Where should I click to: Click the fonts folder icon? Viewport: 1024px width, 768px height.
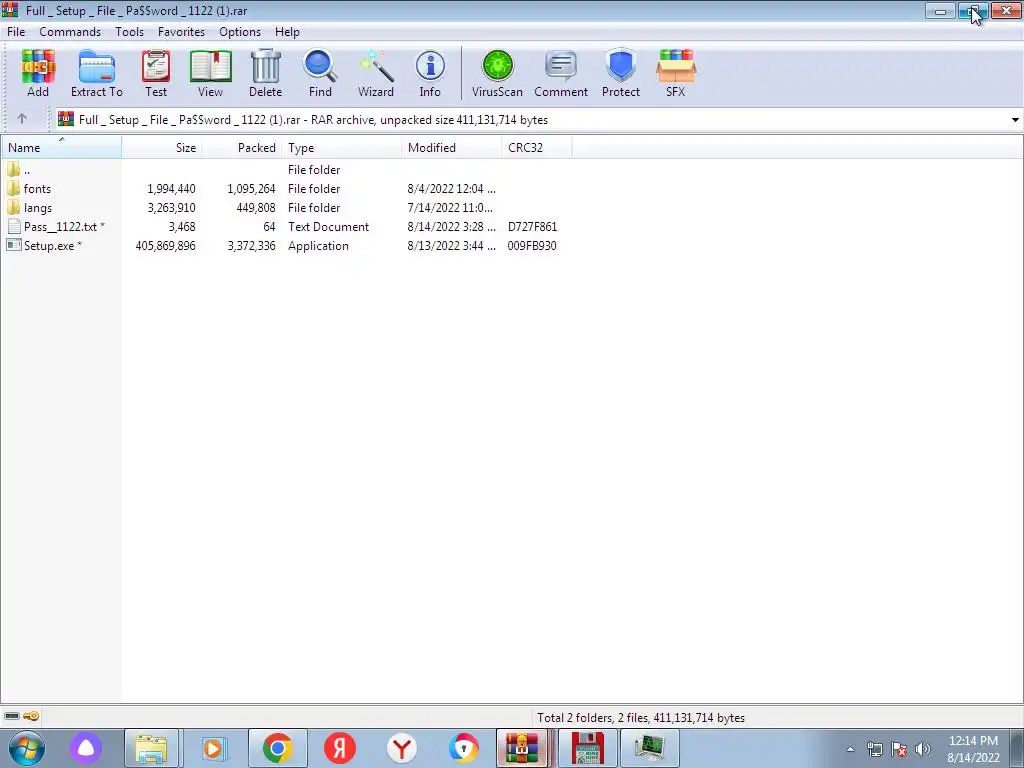tap(13, 189)
